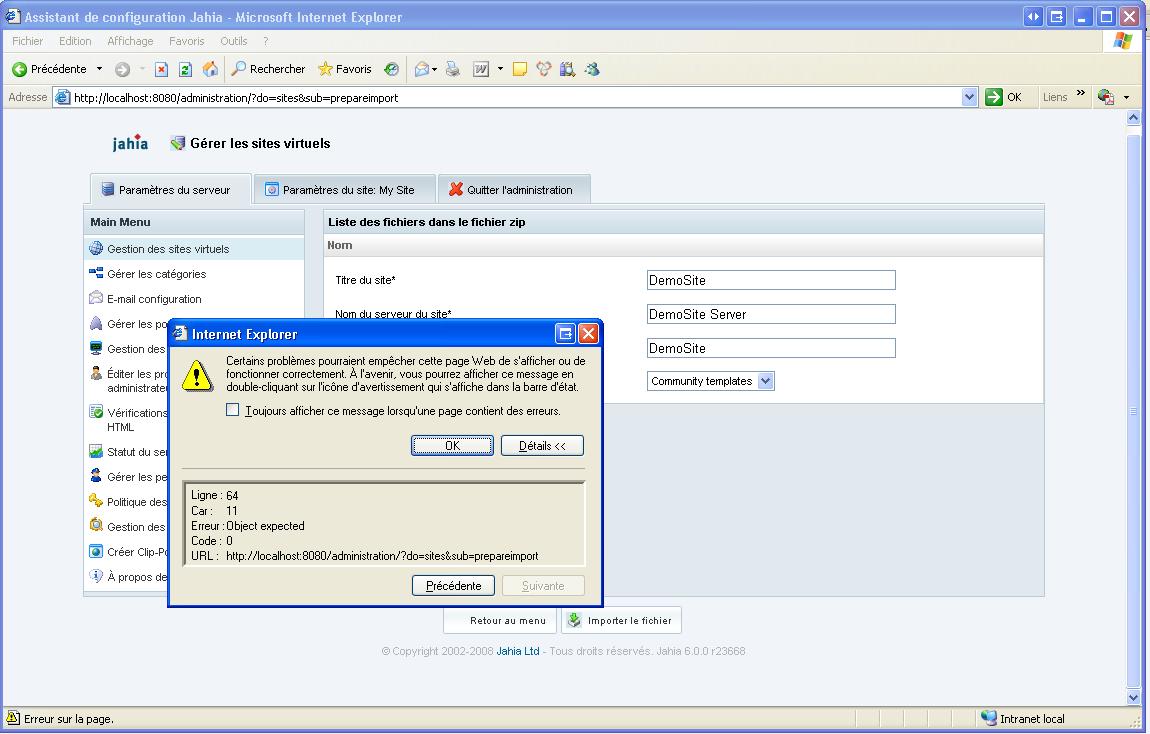Open the Précédente back history dropdown arrow
The height and width of the screenshot is (734, 1150).
pos(100,69)
